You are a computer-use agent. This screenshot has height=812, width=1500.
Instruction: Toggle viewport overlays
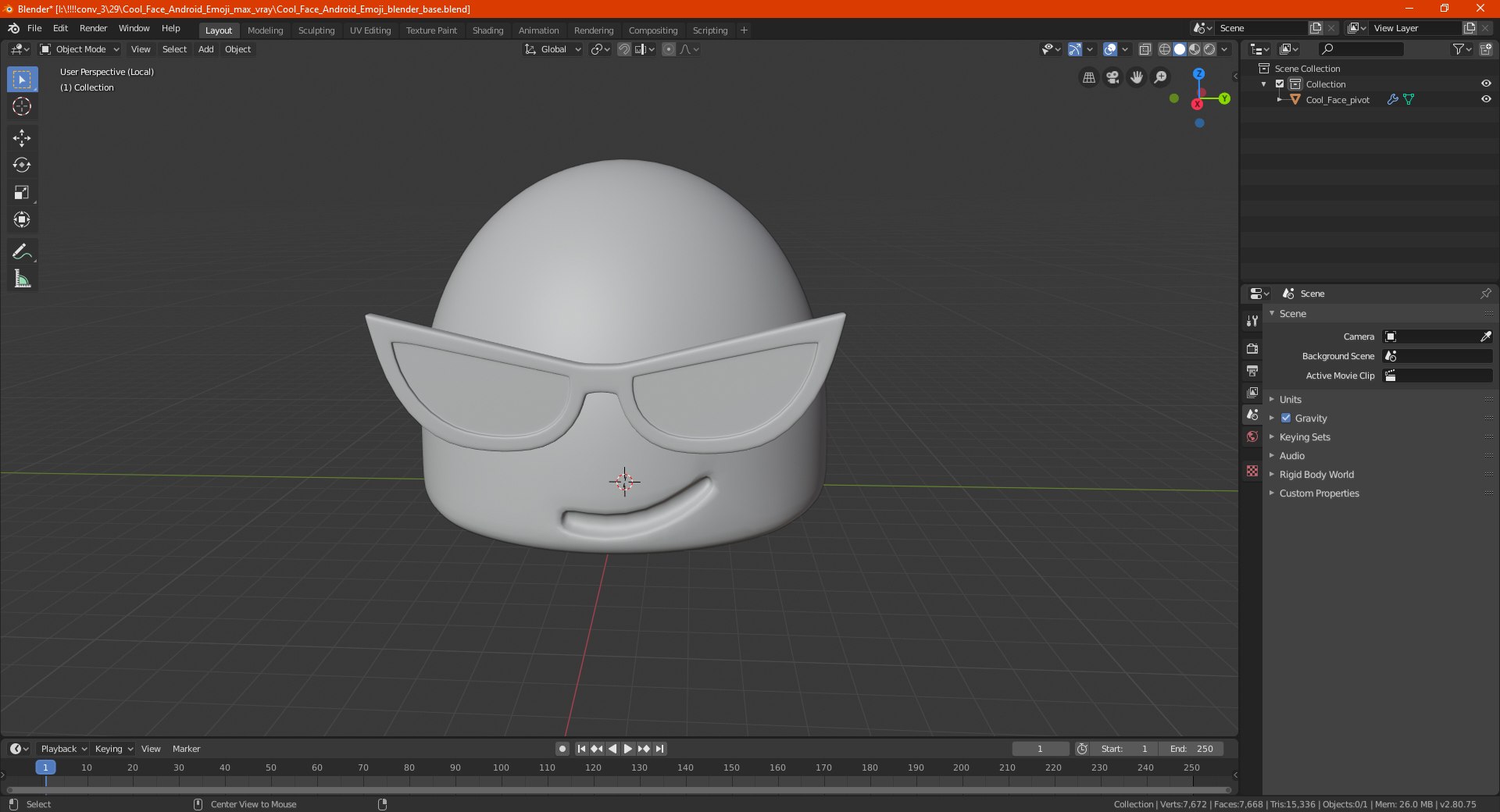[1110, 49]
